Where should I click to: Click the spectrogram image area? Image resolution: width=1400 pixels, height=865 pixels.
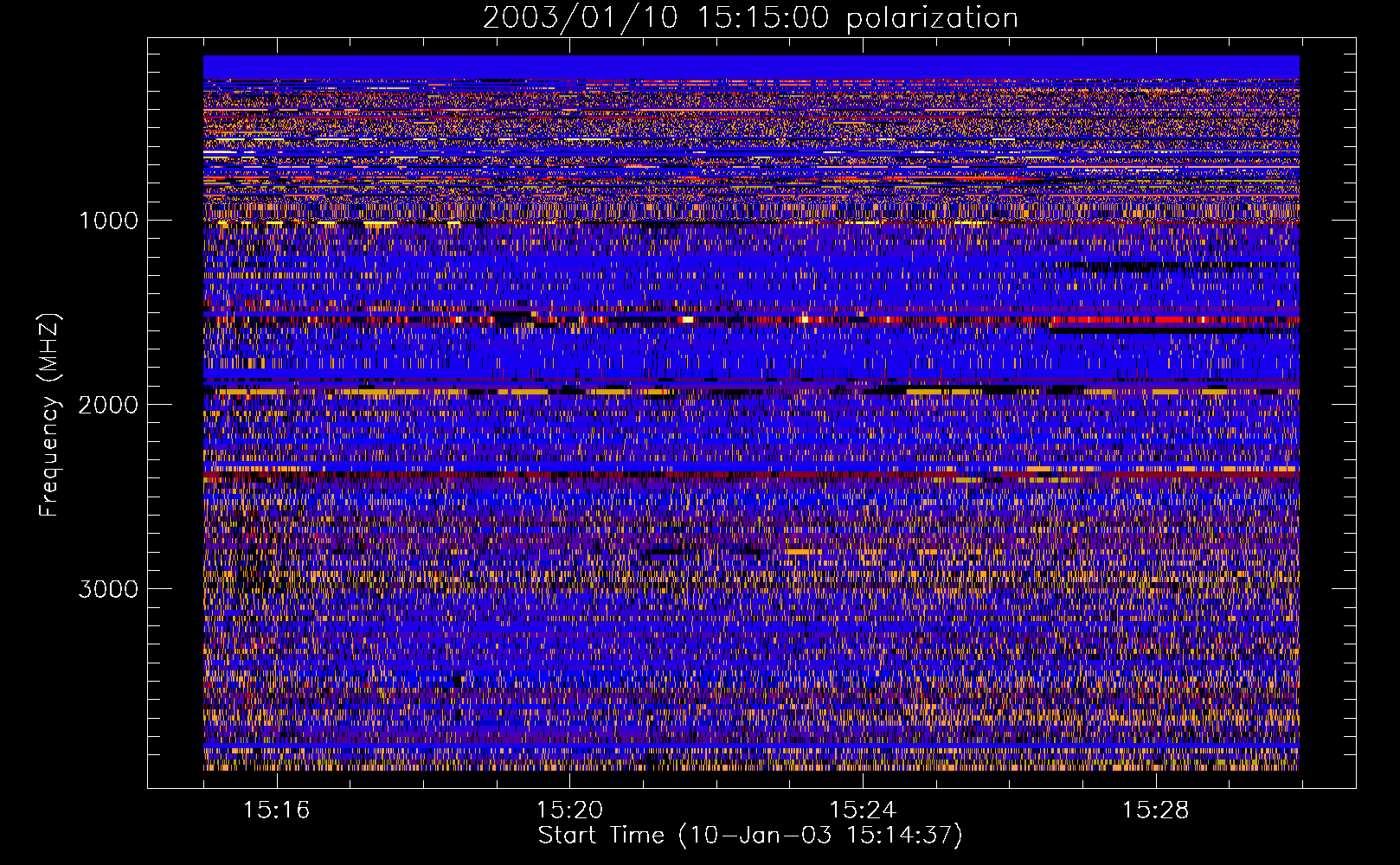pyautogui.click(x=751, y=413)
